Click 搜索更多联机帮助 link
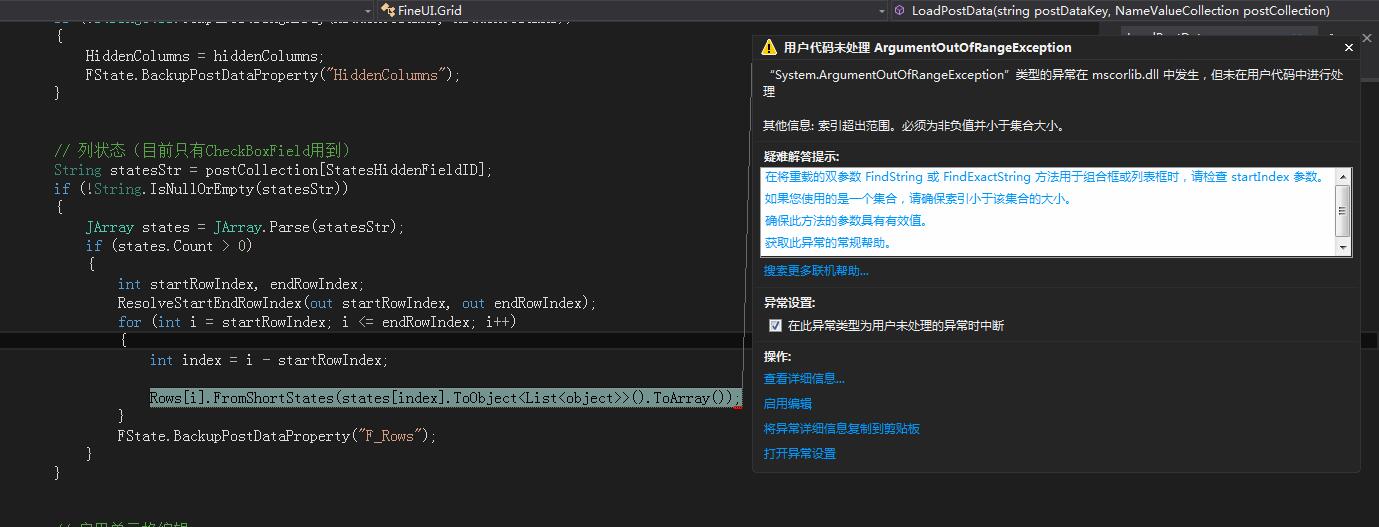1379x527 pixels. pos(816,271)
